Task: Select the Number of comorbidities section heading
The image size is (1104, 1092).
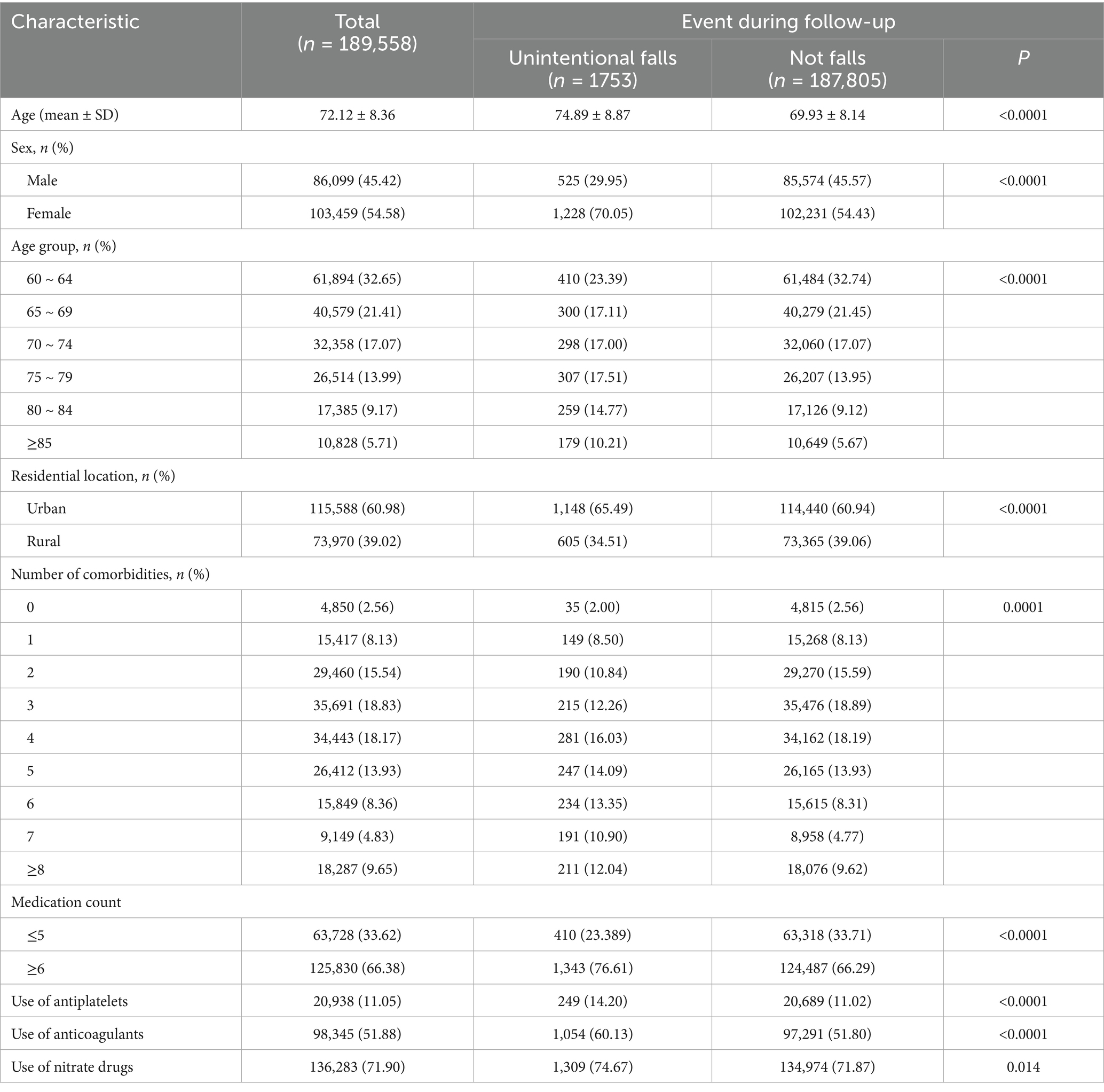Action: (111, 574)
